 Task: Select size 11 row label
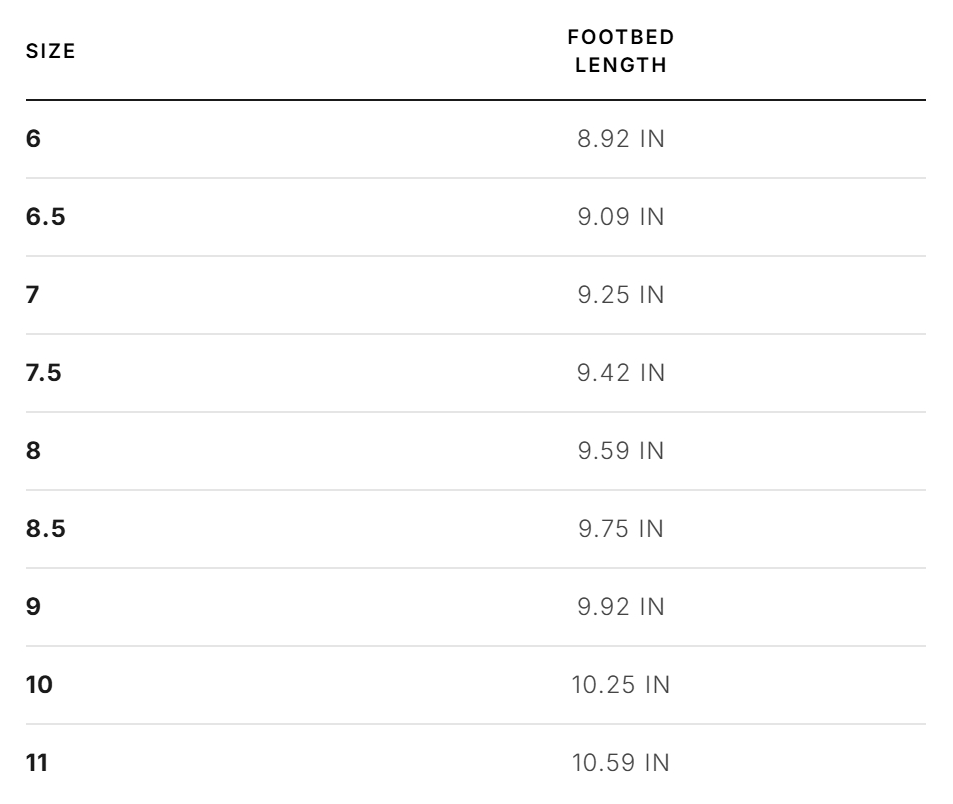click(37, 763)
